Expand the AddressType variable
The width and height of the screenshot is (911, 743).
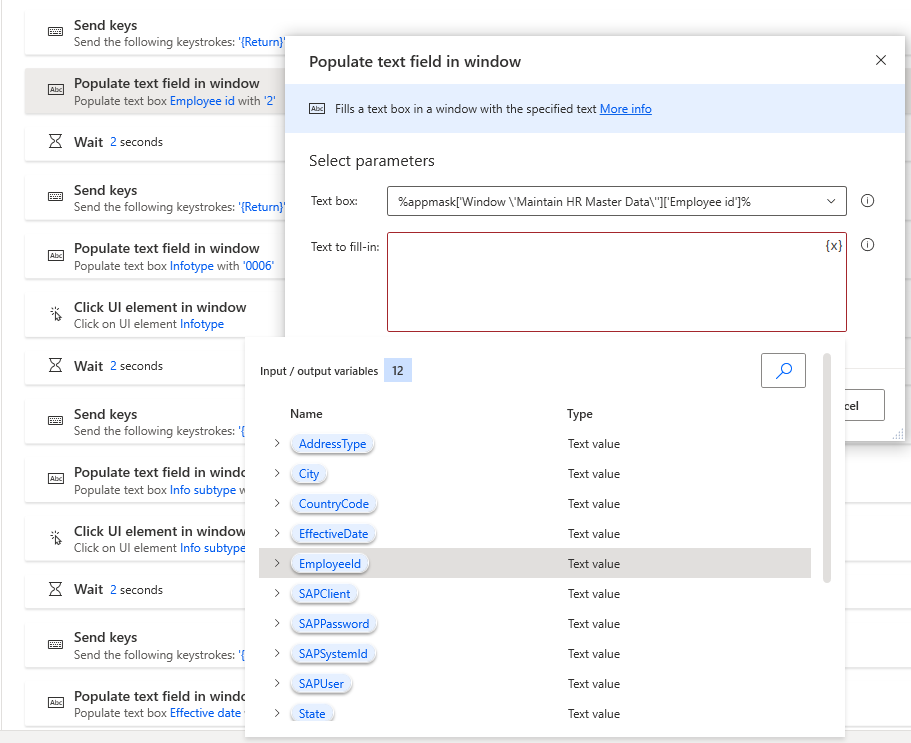pos(277,443)
